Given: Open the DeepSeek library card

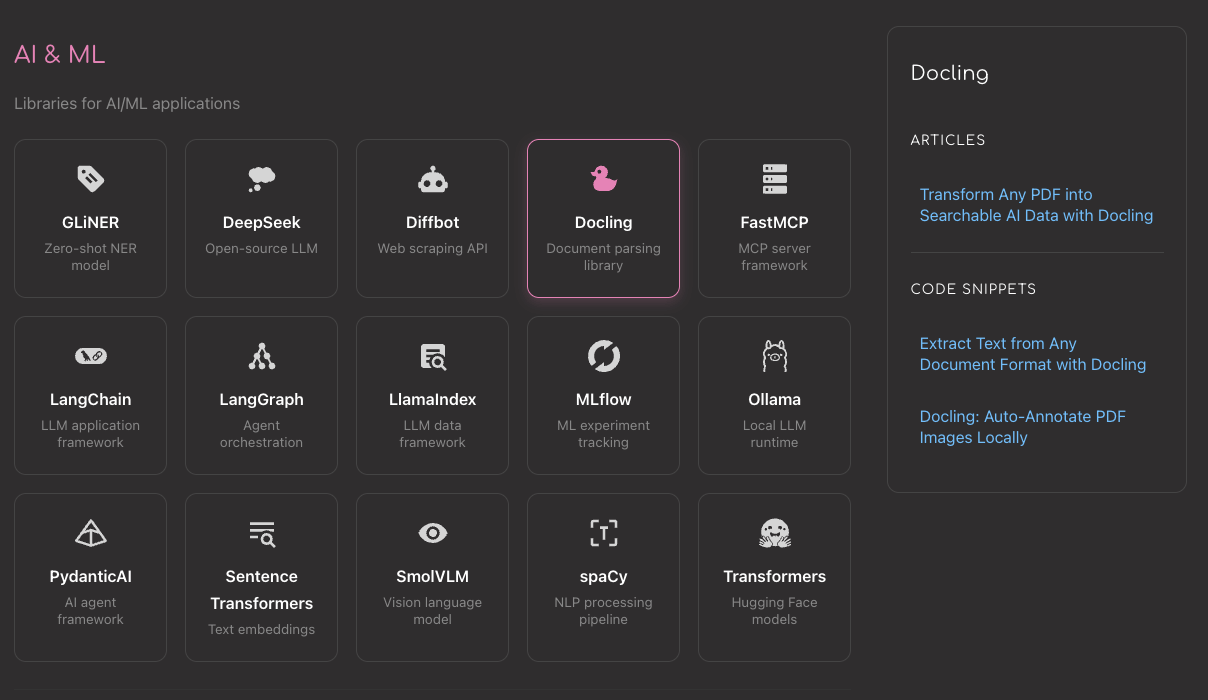Looking at the screenshot, I should point(261,218).
